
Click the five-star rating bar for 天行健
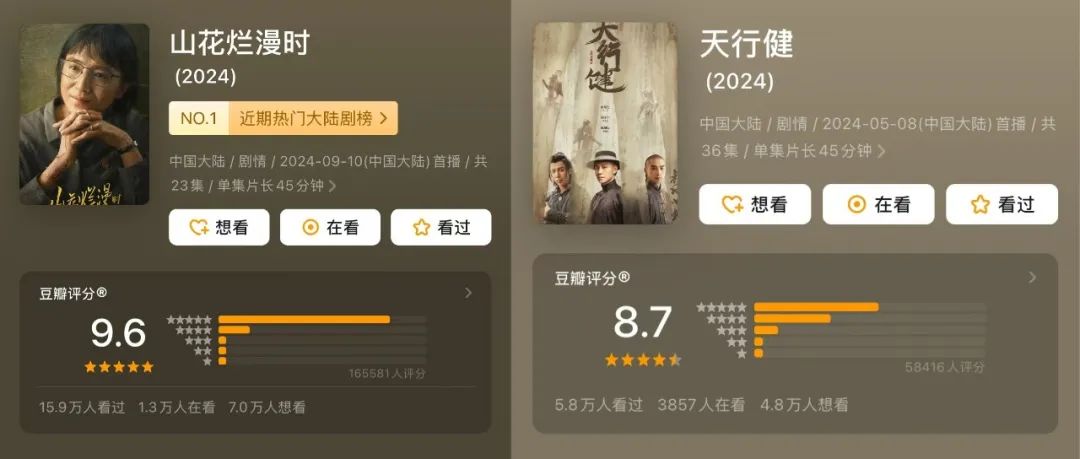[x=870, y=307]
